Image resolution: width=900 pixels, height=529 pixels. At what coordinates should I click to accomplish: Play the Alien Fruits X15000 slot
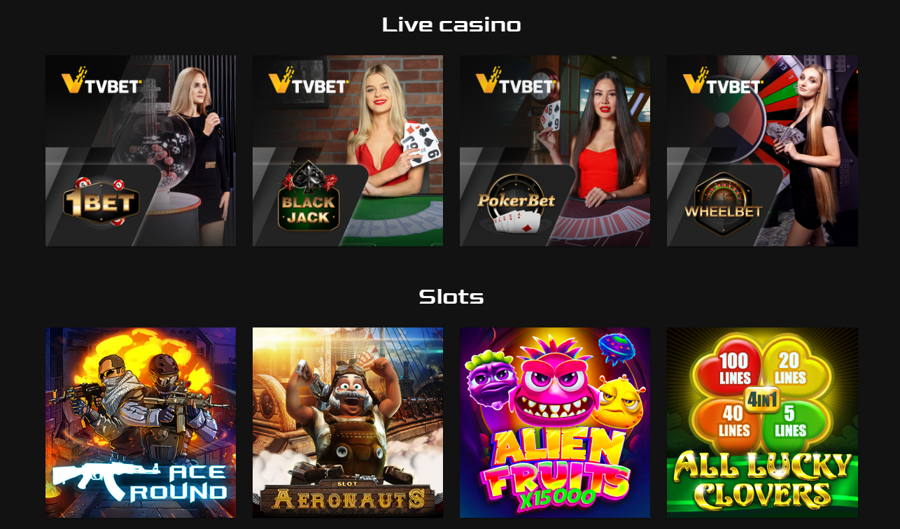click(555, 423)
